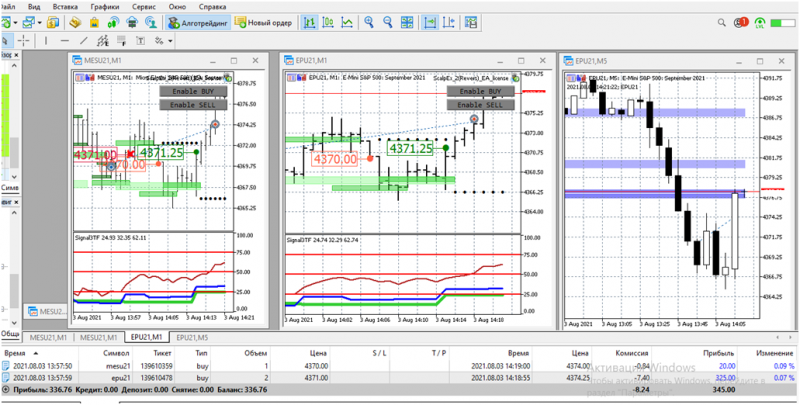Tile chart windows with the grid icon
This screenshot has width=800, height=405.
[x=407, y=22]
